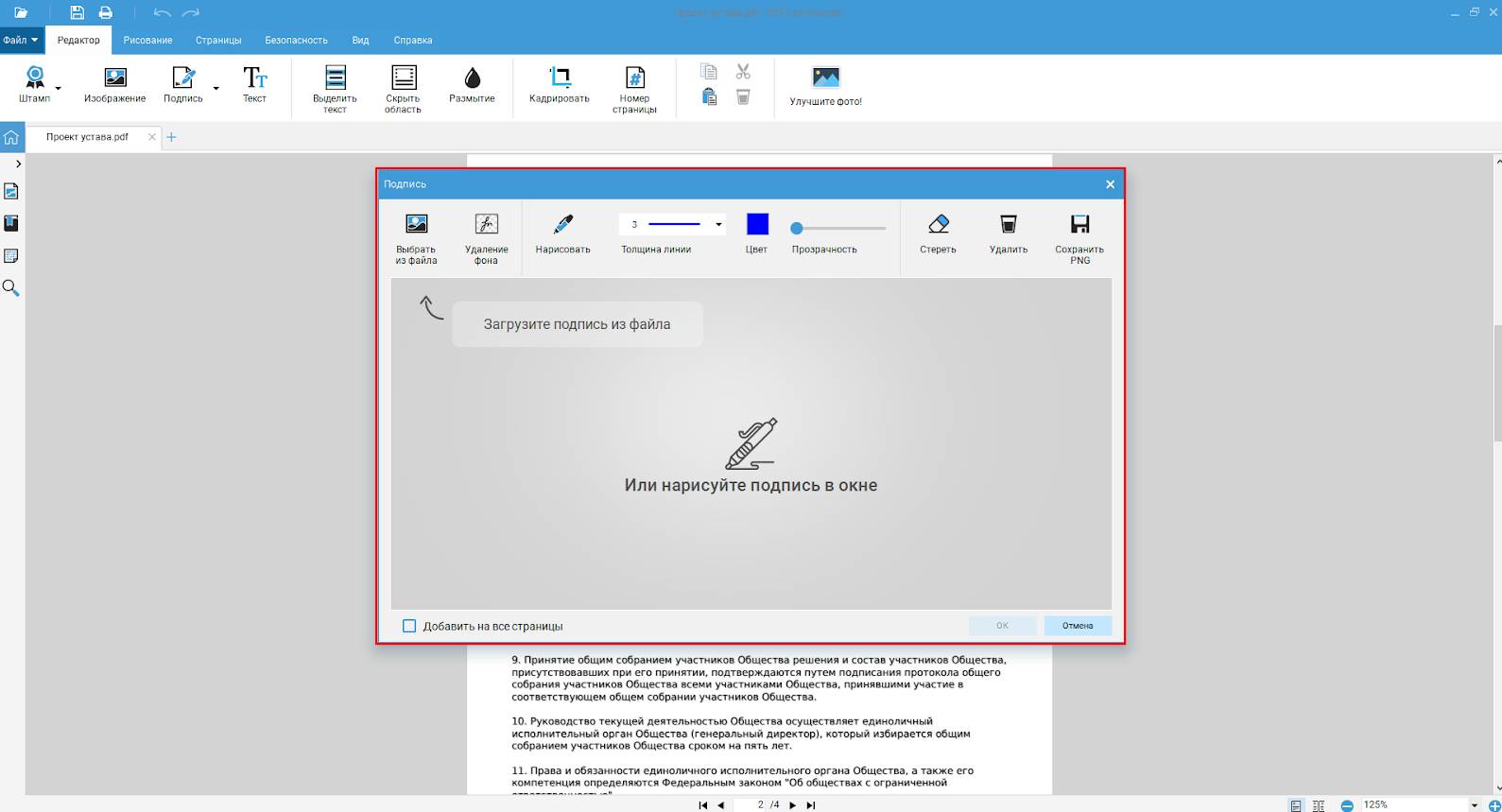
Task: Jump to the first page button
Action: (x=703, y=805)
